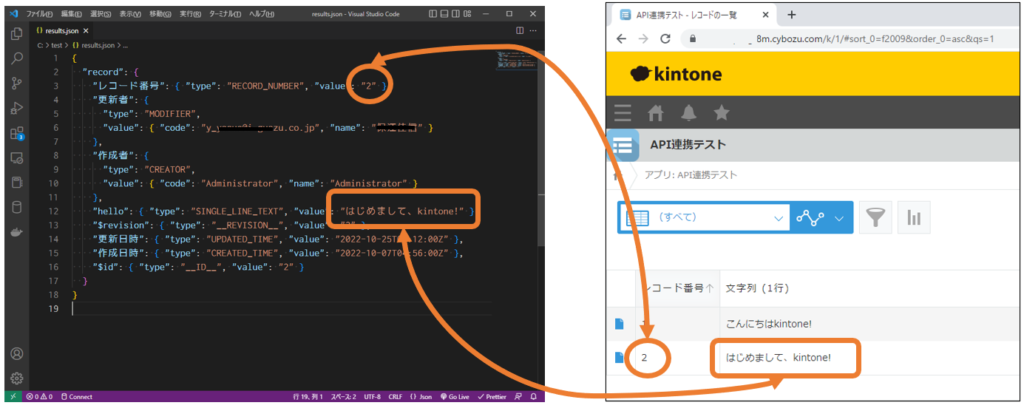
Task: Open the Accounts icon in VS Code
Action: click(17, 353)
